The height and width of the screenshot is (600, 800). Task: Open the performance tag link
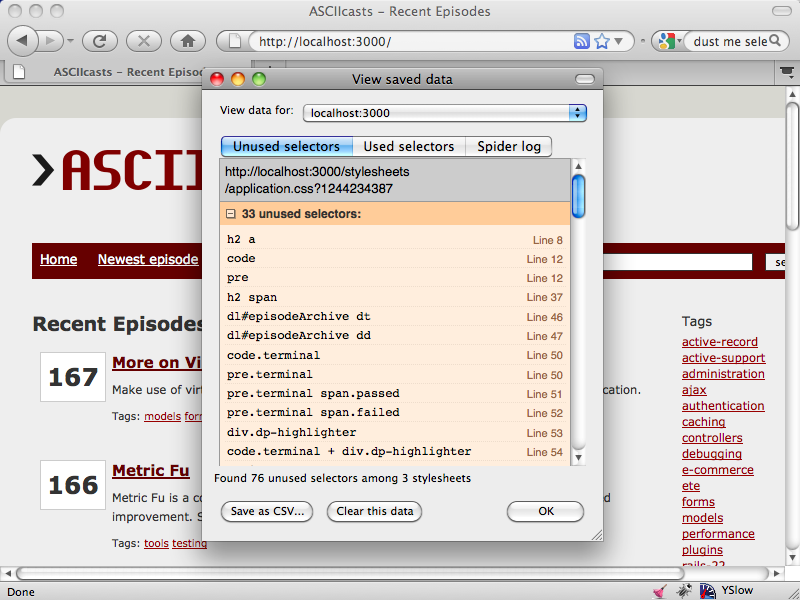click(x=718, y=534)
